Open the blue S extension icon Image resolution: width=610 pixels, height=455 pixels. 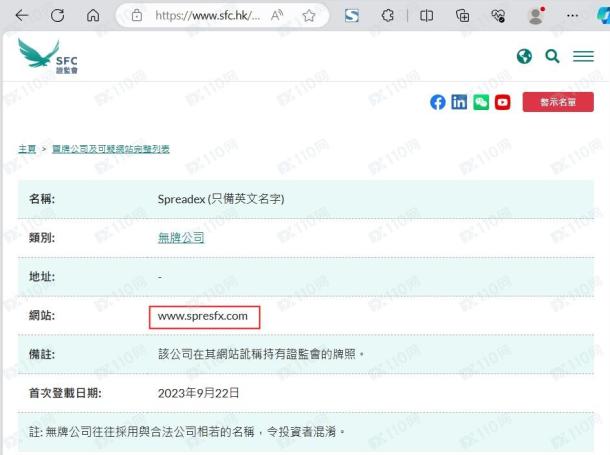pyautogui.click(x=352, y=16)
